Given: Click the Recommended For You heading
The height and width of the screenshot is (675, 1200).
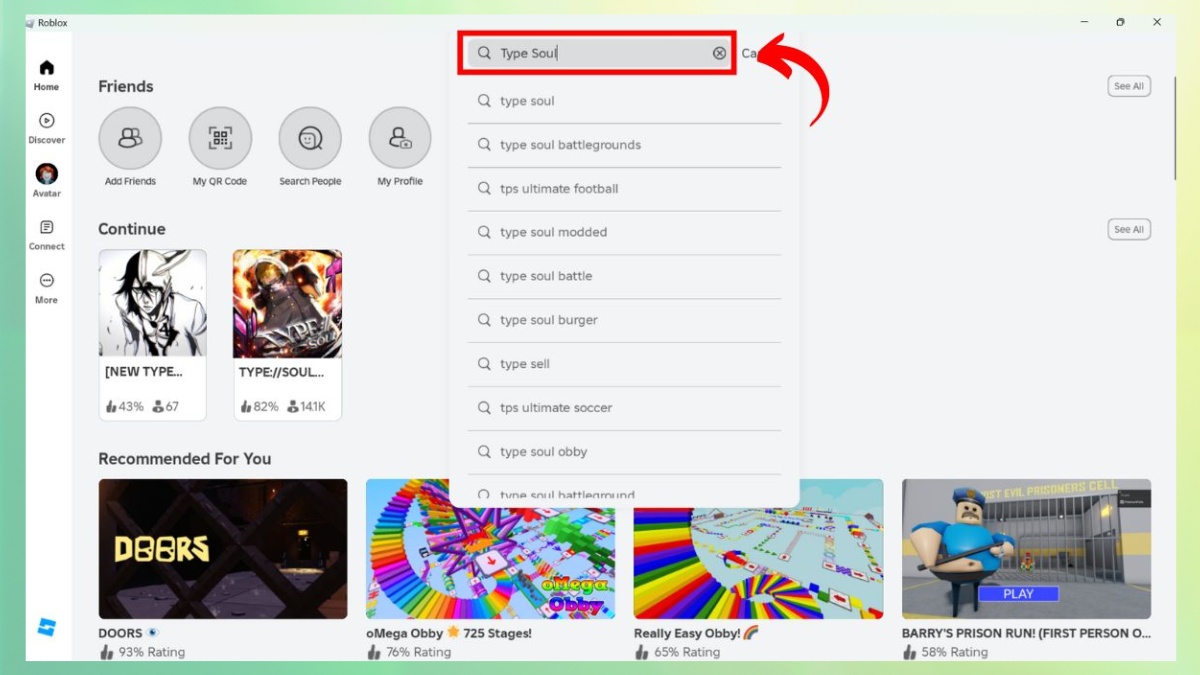Looking at the screenshot, I should coord(185,459).
